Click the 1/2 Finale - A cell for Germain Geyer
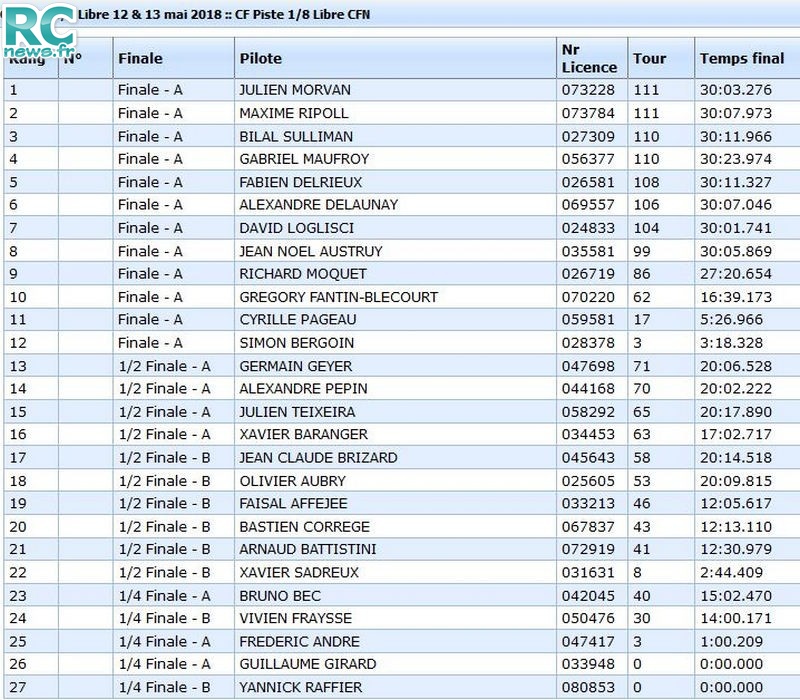Image resolution: width=800 pixels, height=700 pixels. click(x=164, y=366)
